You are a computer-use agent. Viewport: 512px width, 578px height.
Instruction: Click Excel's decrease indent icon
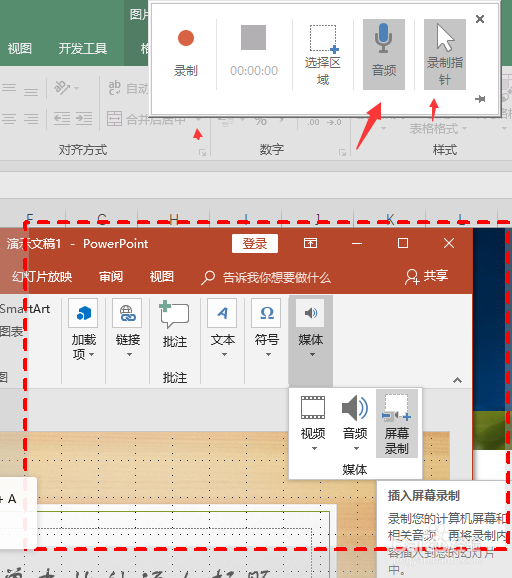coord(61,119)
